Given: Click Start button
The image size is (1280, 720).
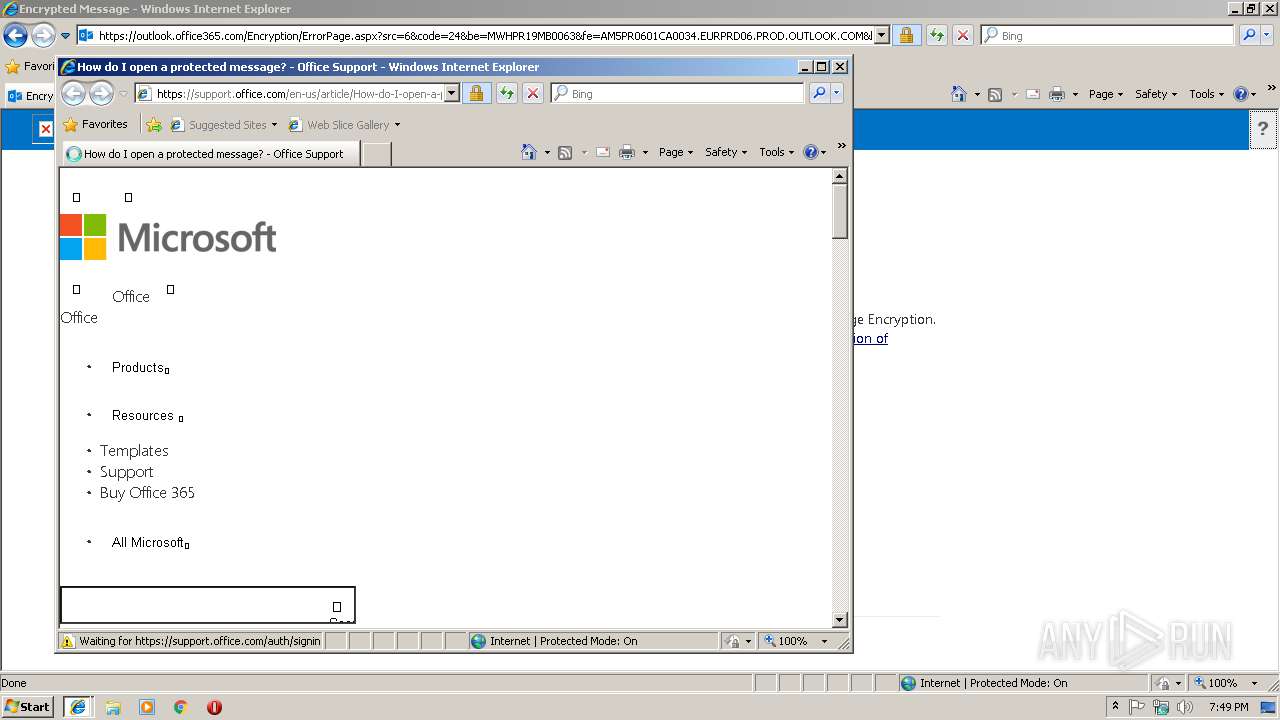Looking at the screenshot, I should coord(28,707).
